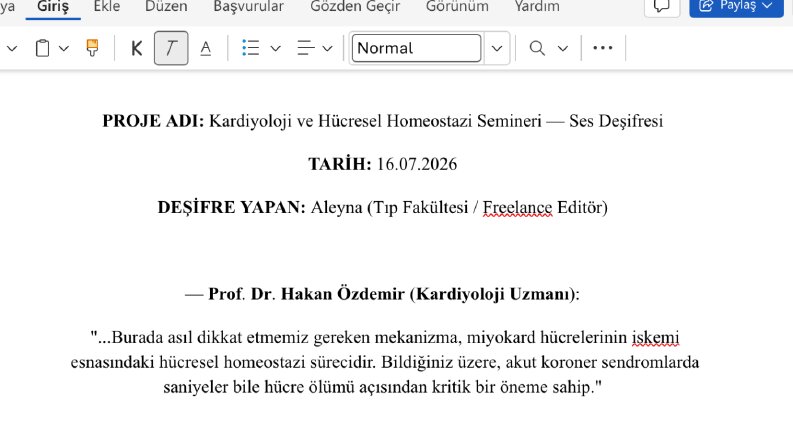Click the phrase akut koroner sendromlarda
This screenshot has width=793, height=446.
[602, 363]
